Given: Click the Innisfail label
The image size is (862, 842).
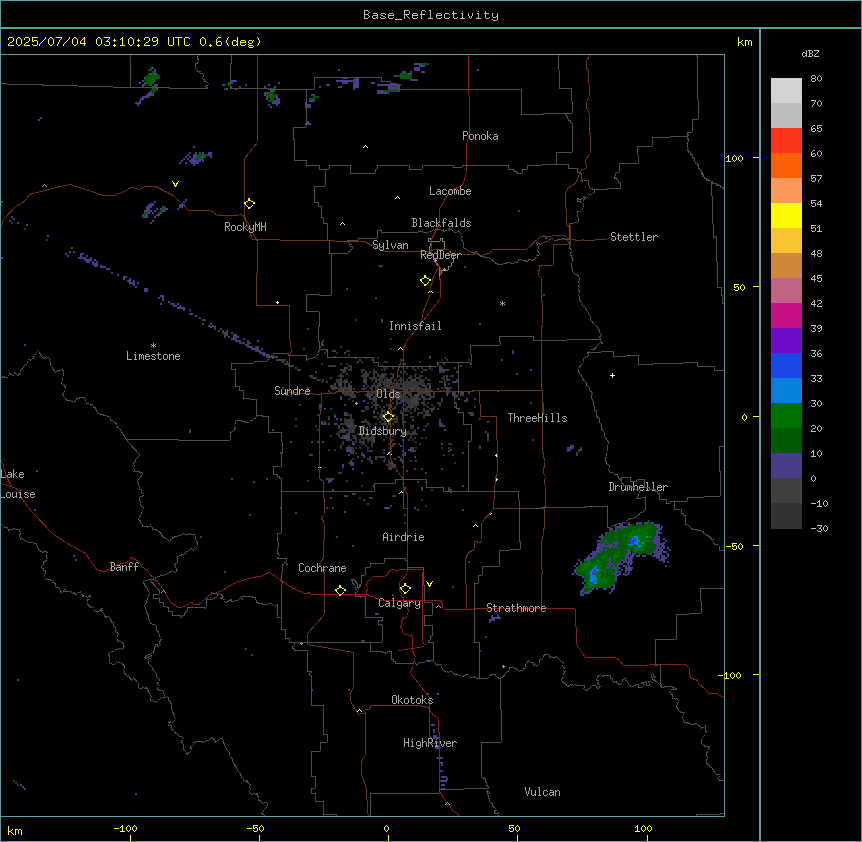Looking at the screenshot, I should click(415, 326).
